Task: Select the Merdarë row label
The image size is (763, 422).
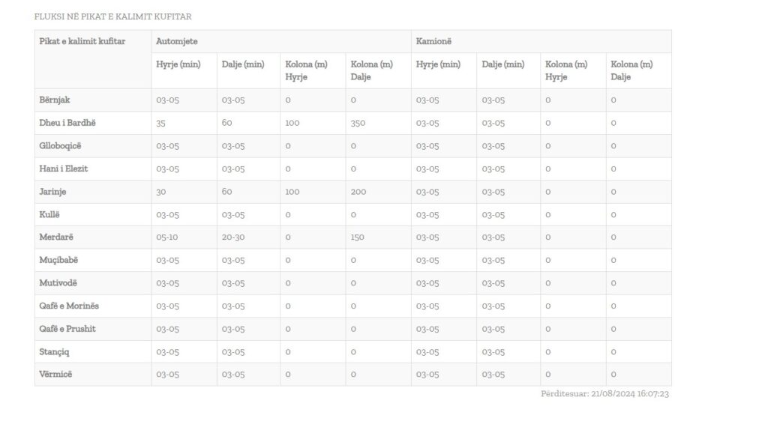Action: pos(56,237)
